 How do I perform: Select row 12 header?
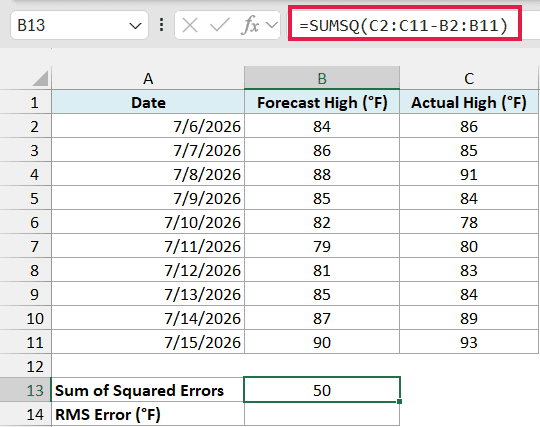[25, 366]
